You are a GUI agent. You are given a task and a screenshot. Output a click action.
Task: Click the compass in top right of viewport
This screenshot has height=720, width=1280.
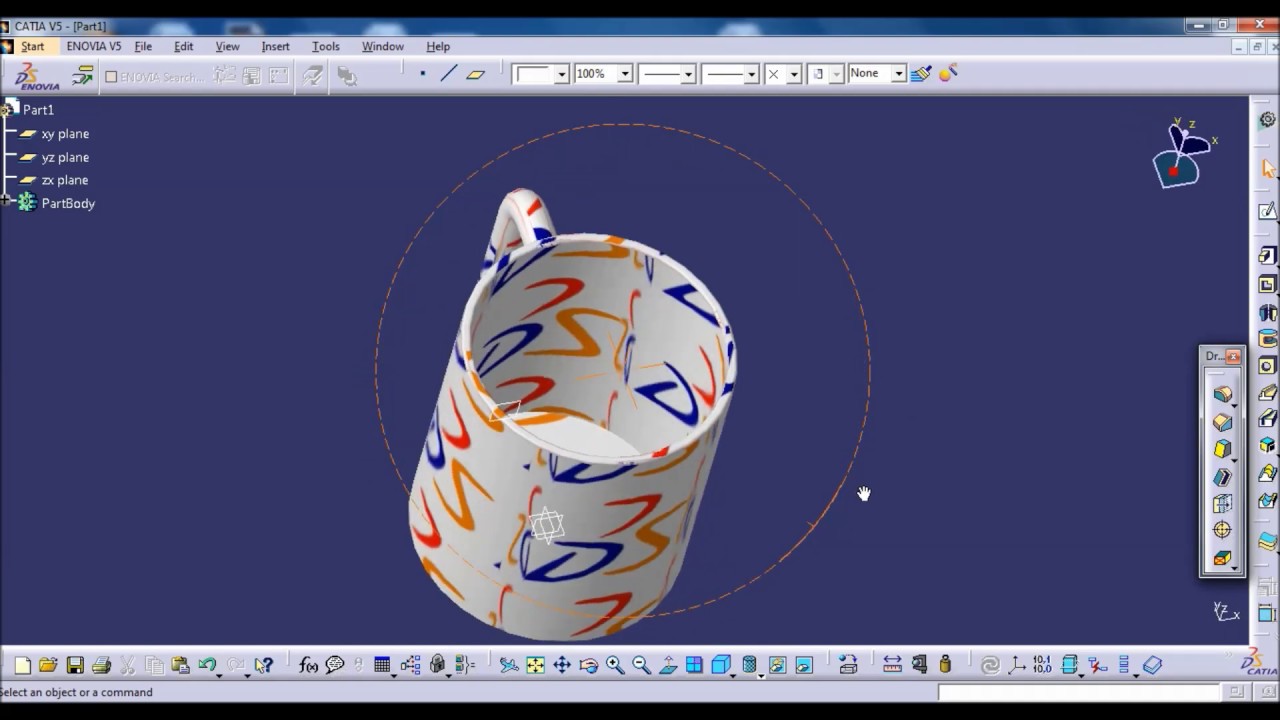pyautogui.click(x=1183, y=154)
